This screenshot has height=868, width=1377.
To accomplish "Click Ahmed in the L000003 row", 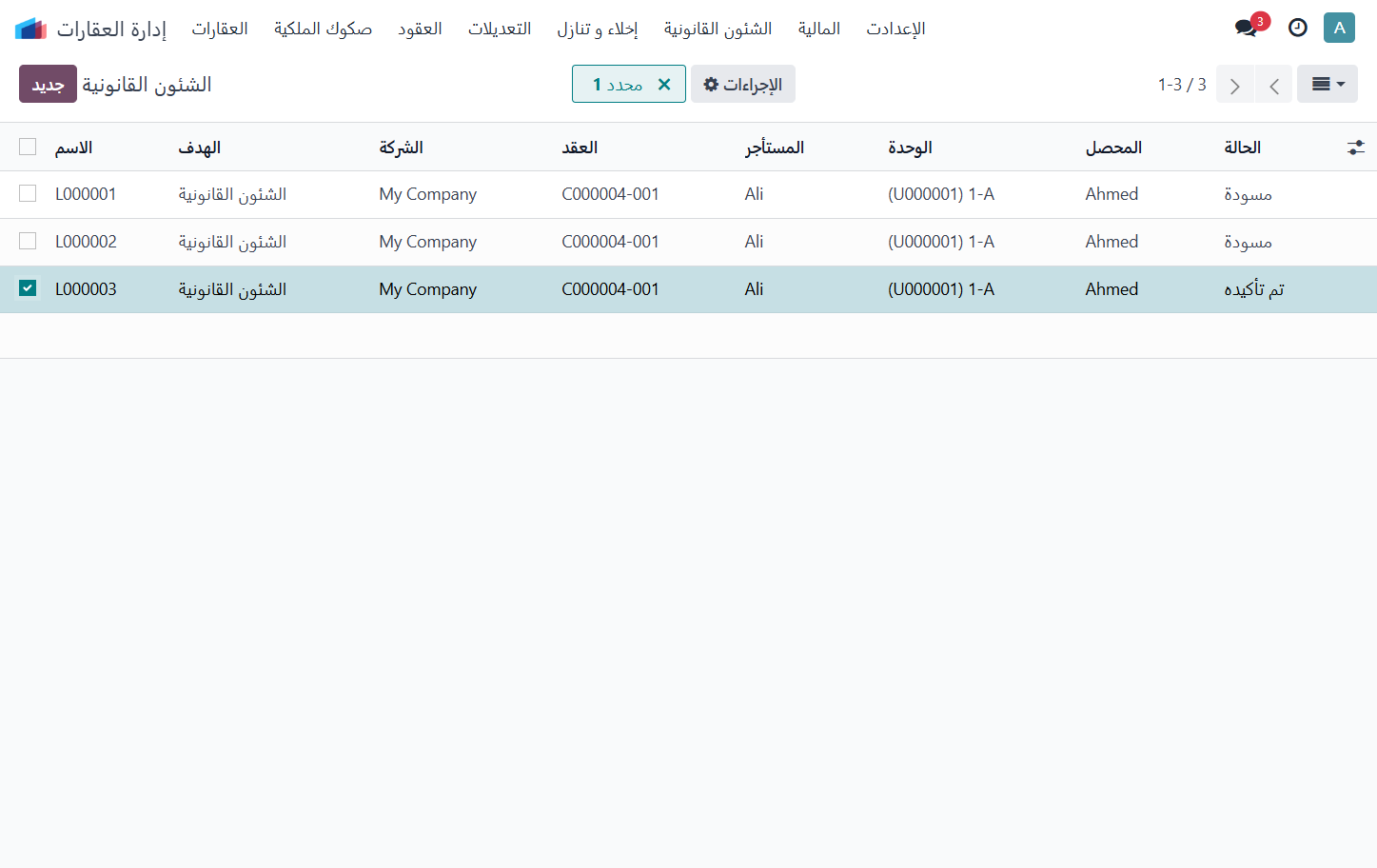I will pos(1111,289).
